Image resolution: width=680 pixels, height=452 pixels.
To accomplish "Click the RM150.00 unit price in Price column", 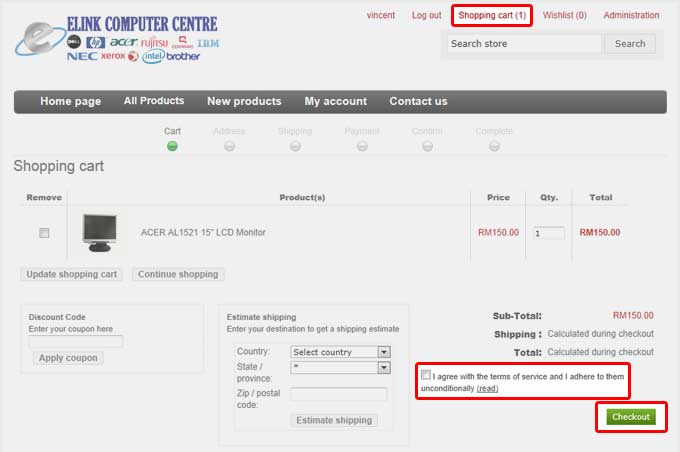I will (498, 233).
